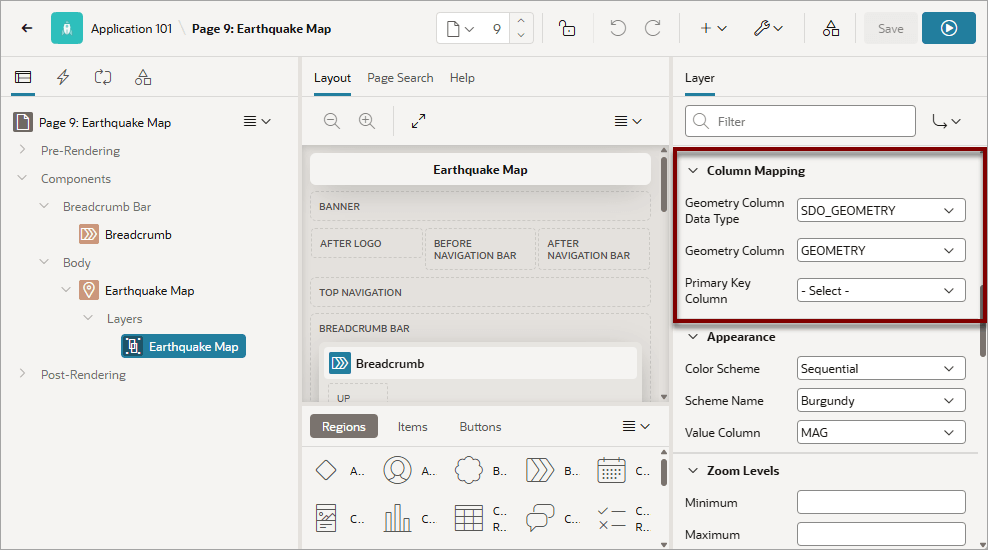The width and height of the screenshot is (988, 550).
Task: Pick the Chart region icon
Action: click(397, 518)
